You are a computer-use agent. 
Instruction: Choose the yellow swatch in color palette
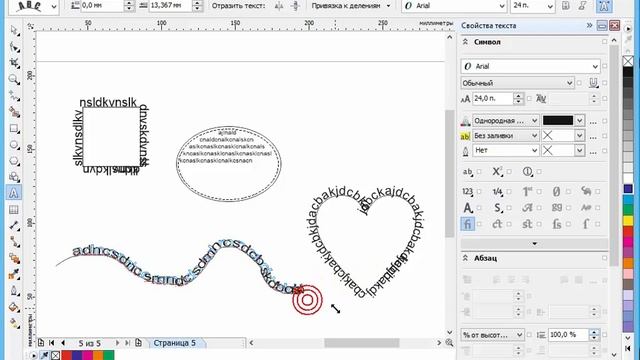point(628,221)
